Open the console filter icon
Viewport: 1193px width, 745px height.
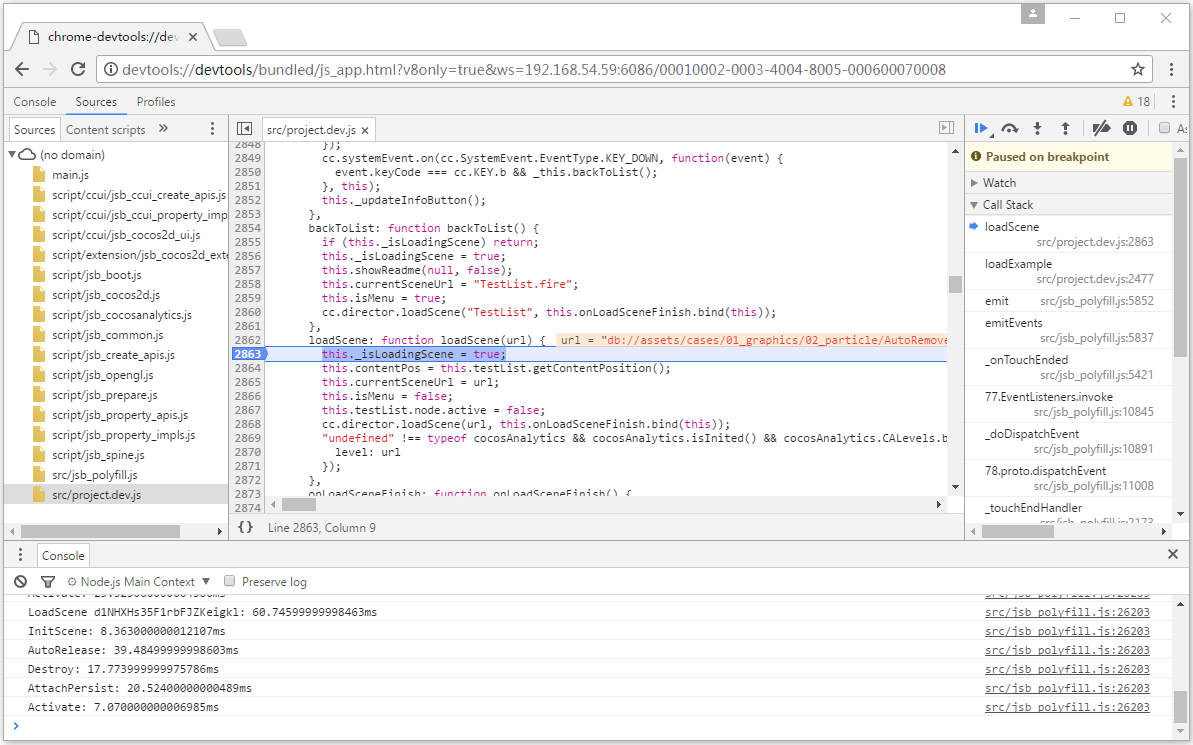47,581
